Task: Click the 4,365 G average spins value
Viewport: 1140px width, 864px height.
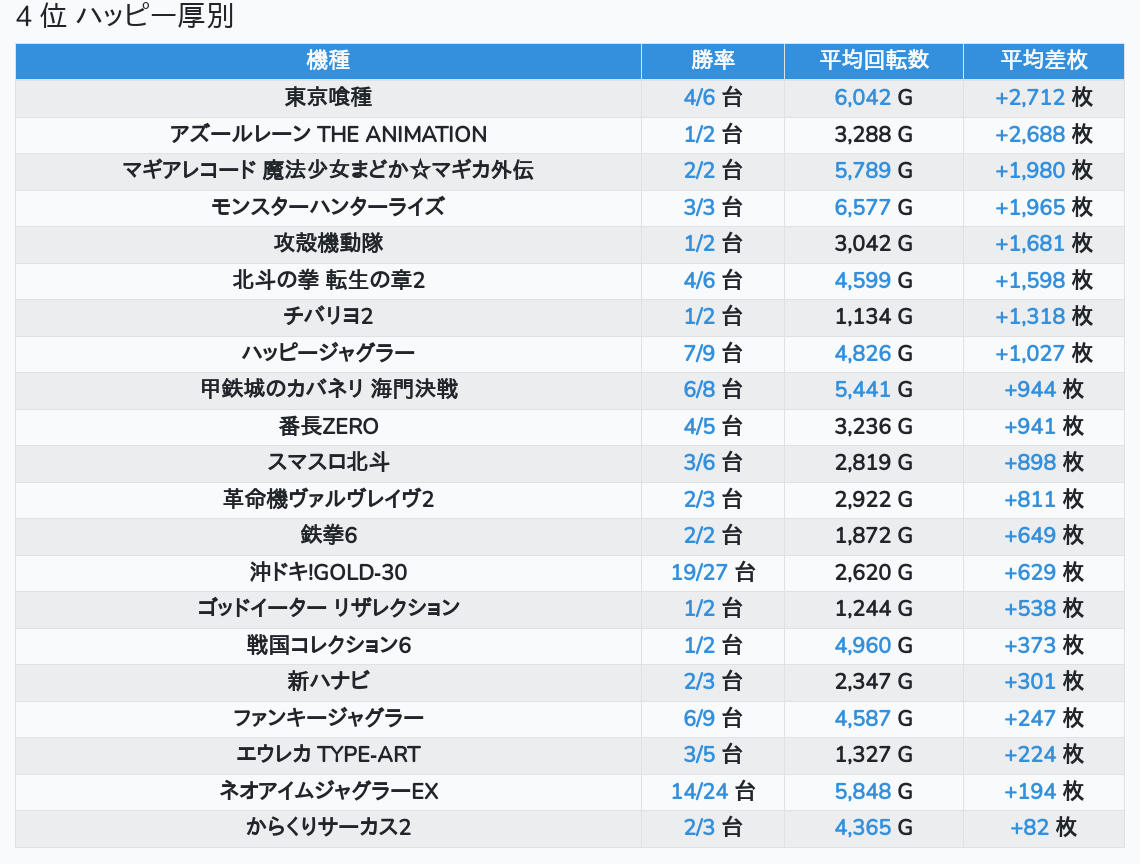Action: 873,827
